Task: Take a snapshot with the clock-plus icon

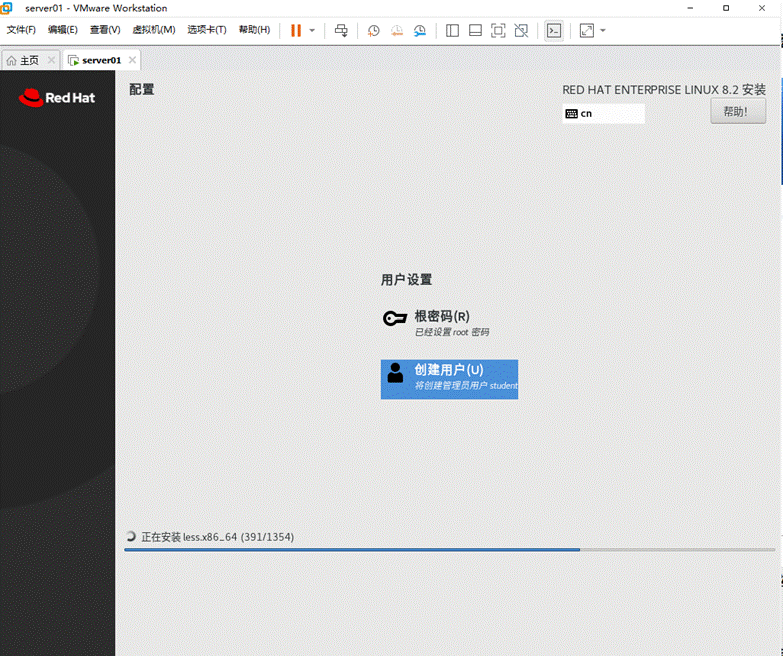Action: pyautogui.click(x=373, y=30)
